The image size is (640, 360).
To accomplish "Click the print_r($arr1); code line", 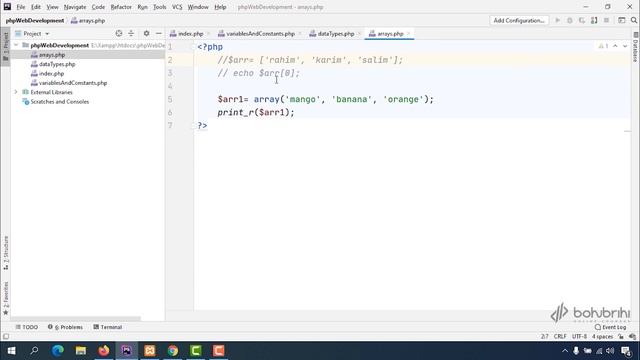I will pyautogui.click(x=256, y=112).
